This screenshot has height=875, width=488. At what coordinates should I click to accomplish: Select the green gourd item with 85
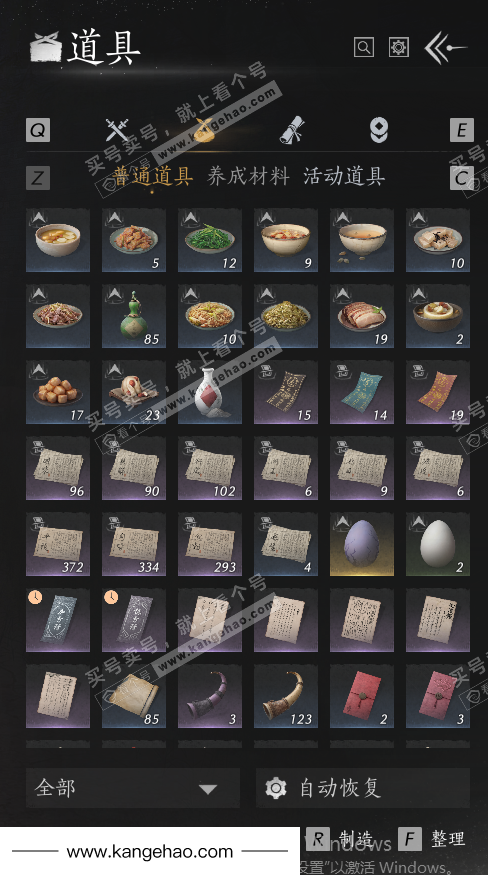coord(134,316)
